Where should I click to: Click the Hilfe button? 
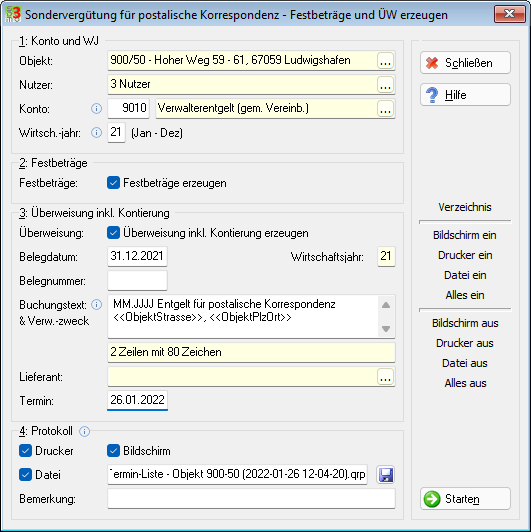[465, 95]
